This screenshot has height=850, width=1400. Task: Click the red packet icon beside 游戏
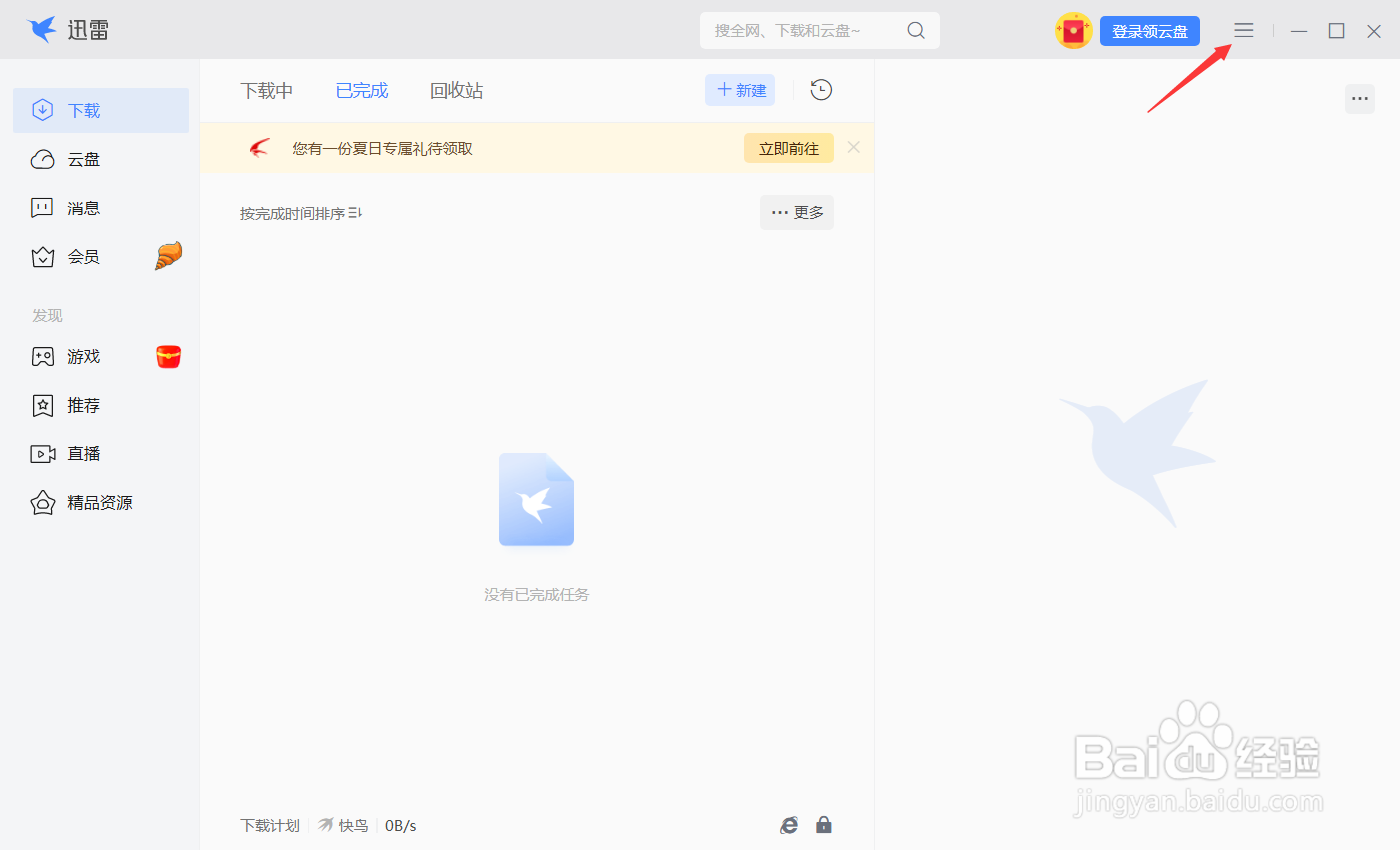point(169,356)
